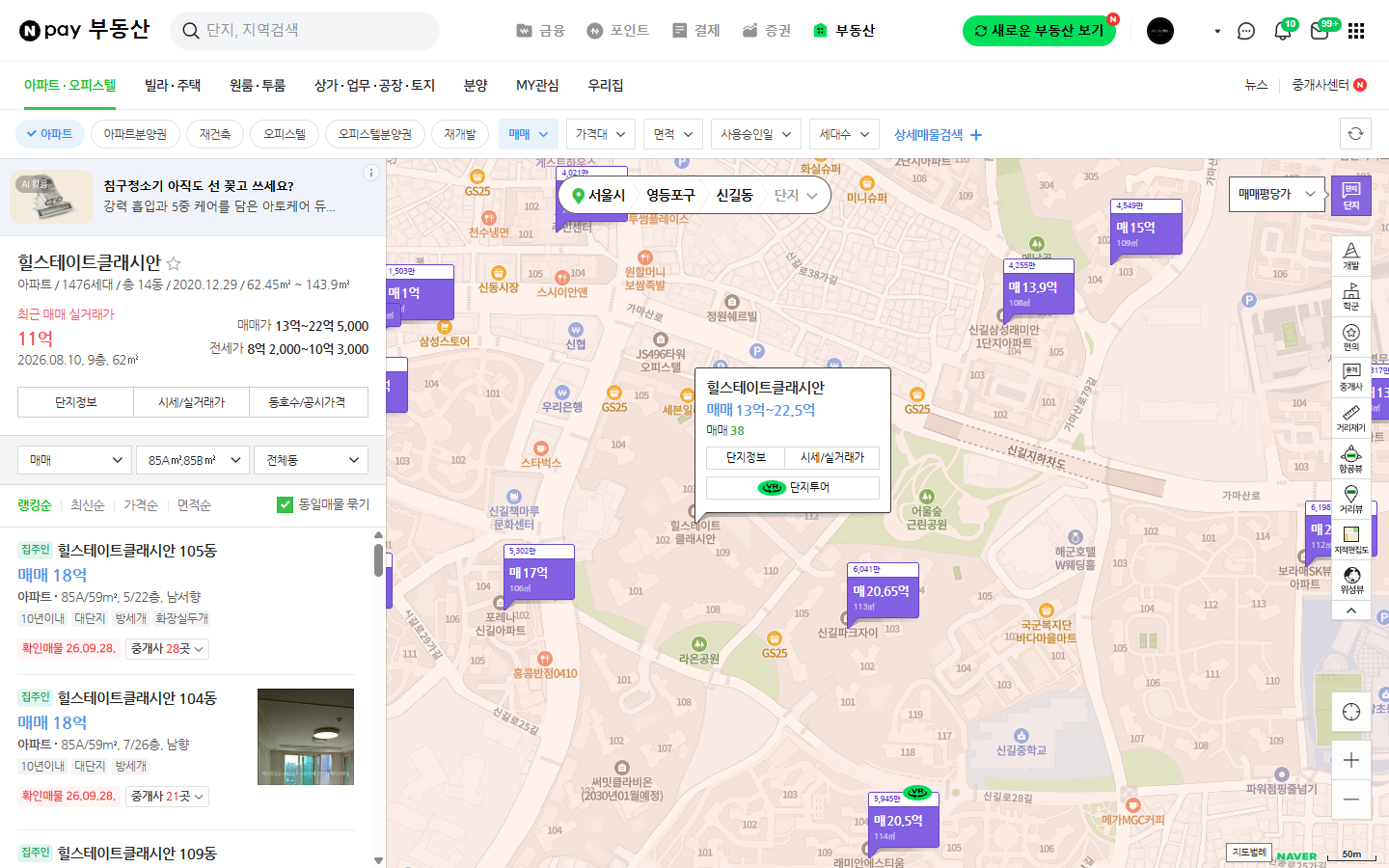Open the user profile avatar

[1160, 31]
